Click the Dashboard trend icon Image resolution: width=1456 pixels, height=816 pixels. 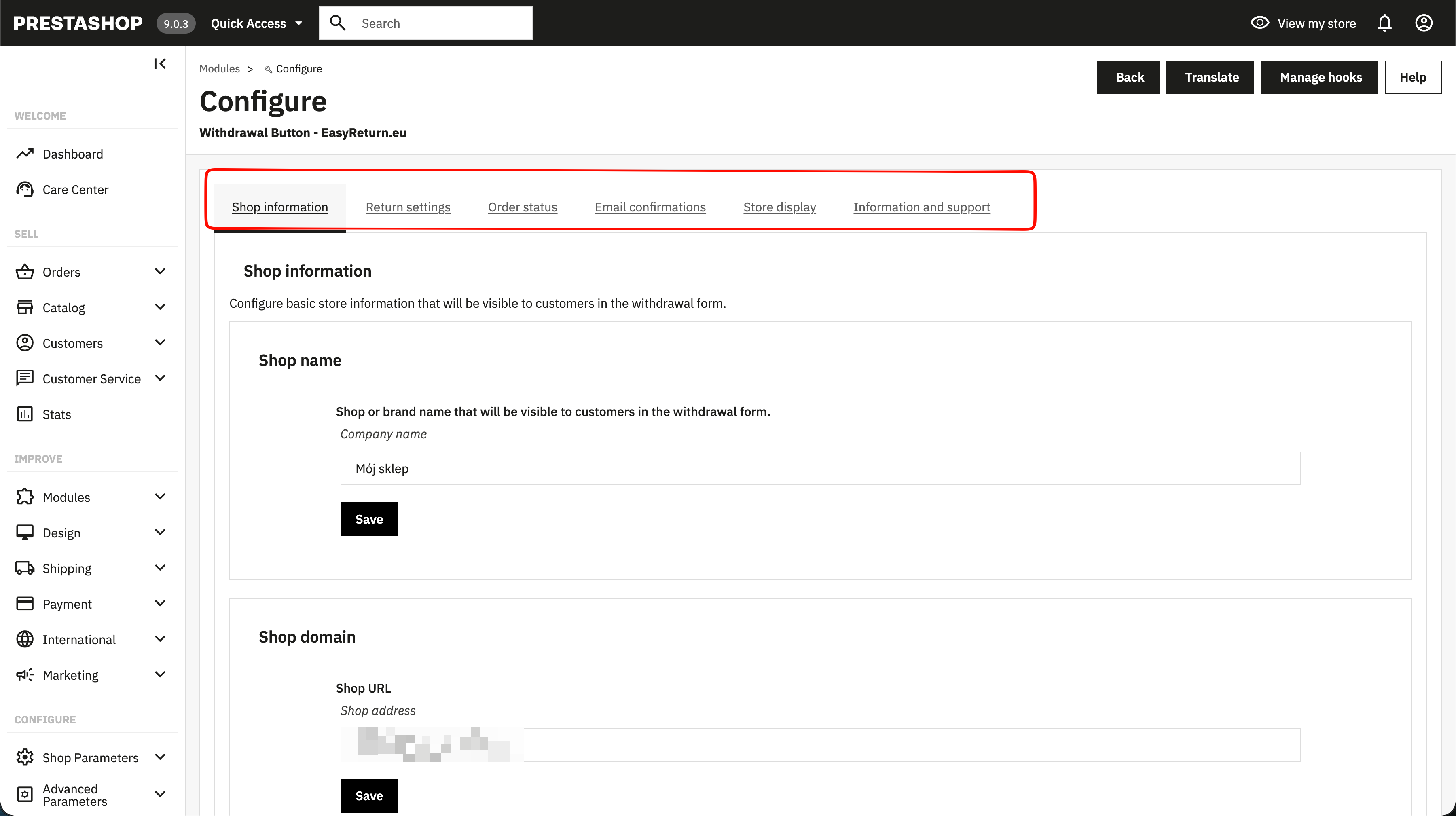coord(25,154)
